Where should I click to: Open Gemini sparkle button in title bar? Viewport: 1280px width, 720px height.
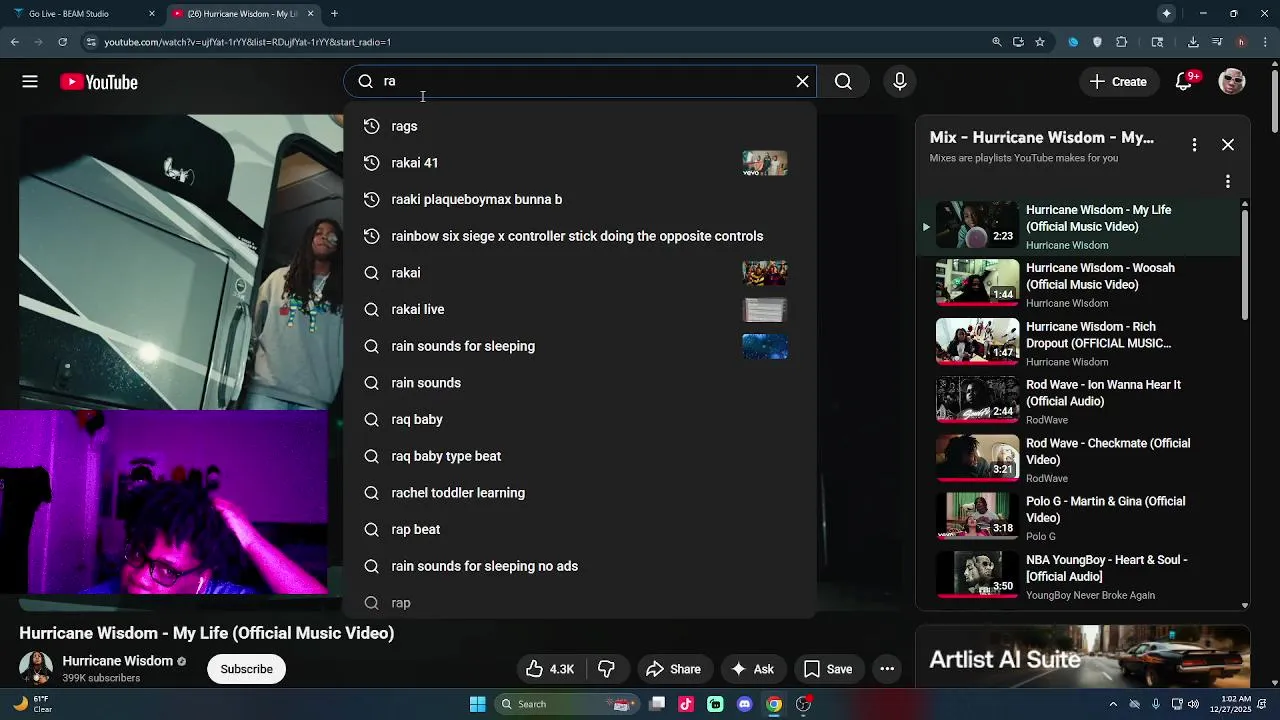(x=1167, y=14)
